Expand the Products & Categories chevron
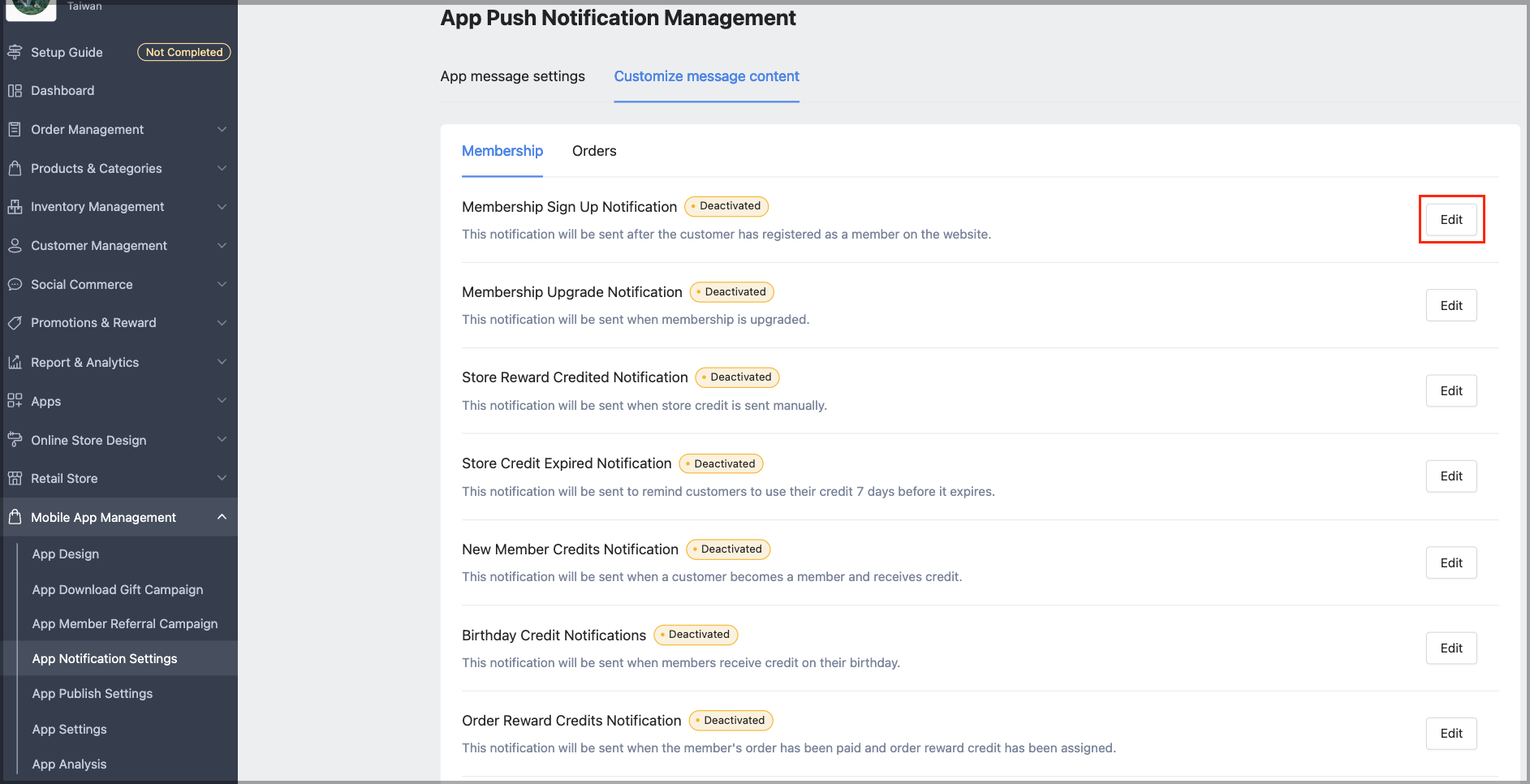The height and width of the screenshot is (784, 1530). [222, 168]
